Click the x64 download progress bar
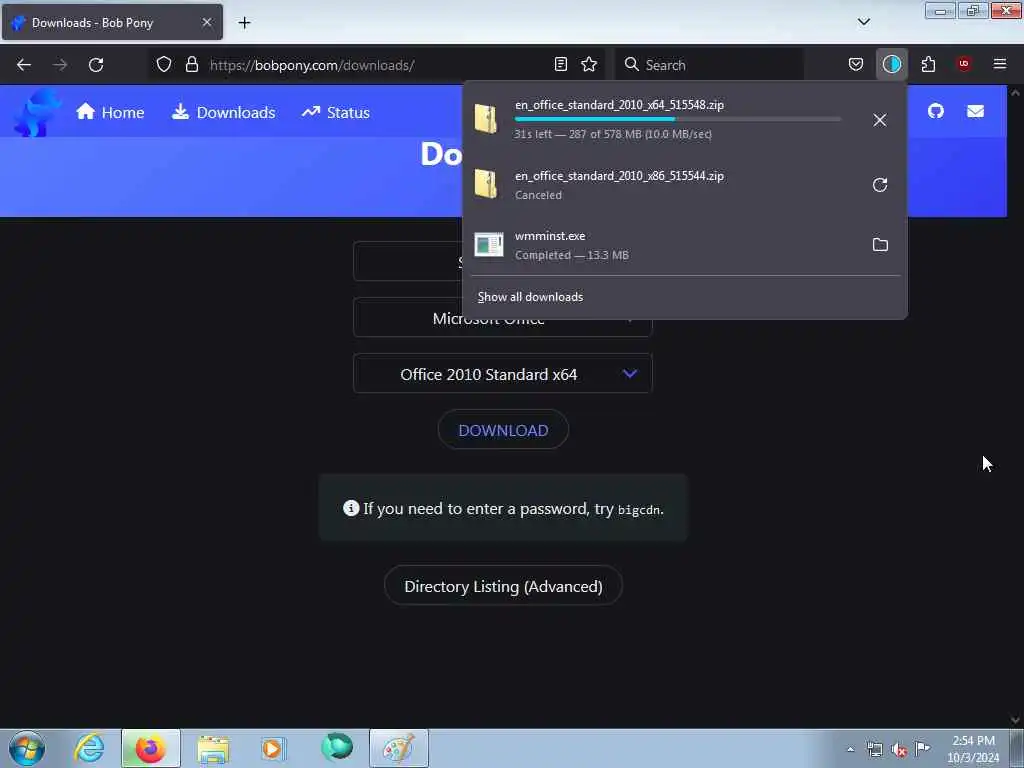The height and width of the screenshot is (768, 1024). [x=678, y=120]
